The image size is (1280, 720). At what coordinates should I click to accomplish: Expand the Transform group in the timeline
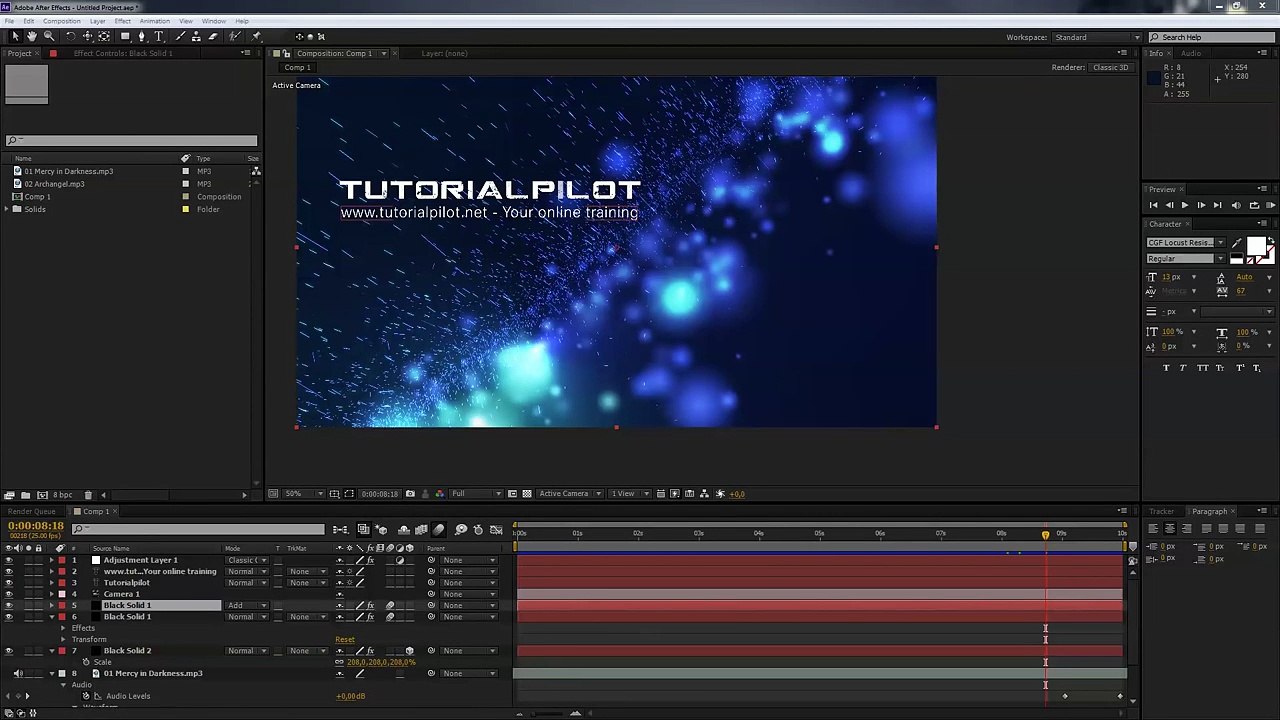[63, 639]
